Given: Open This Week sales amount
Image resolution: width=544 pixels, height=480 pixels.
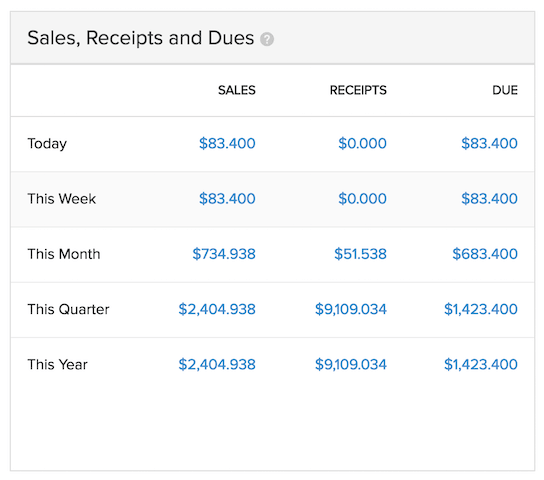Looking at the screenshot, I should [x=227, y=199].
